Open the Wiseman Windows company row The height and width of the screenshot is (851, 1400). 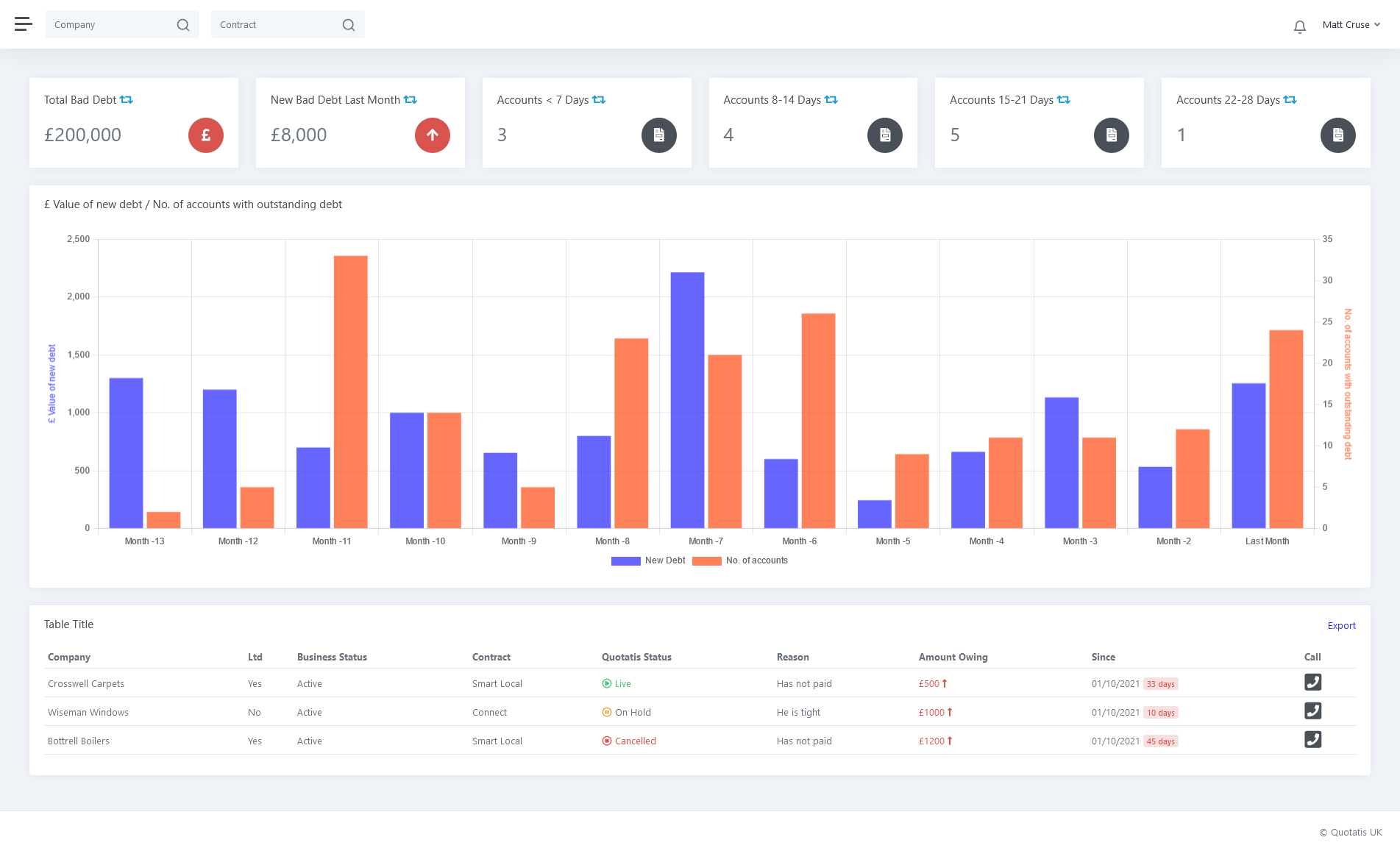point(88,712)
